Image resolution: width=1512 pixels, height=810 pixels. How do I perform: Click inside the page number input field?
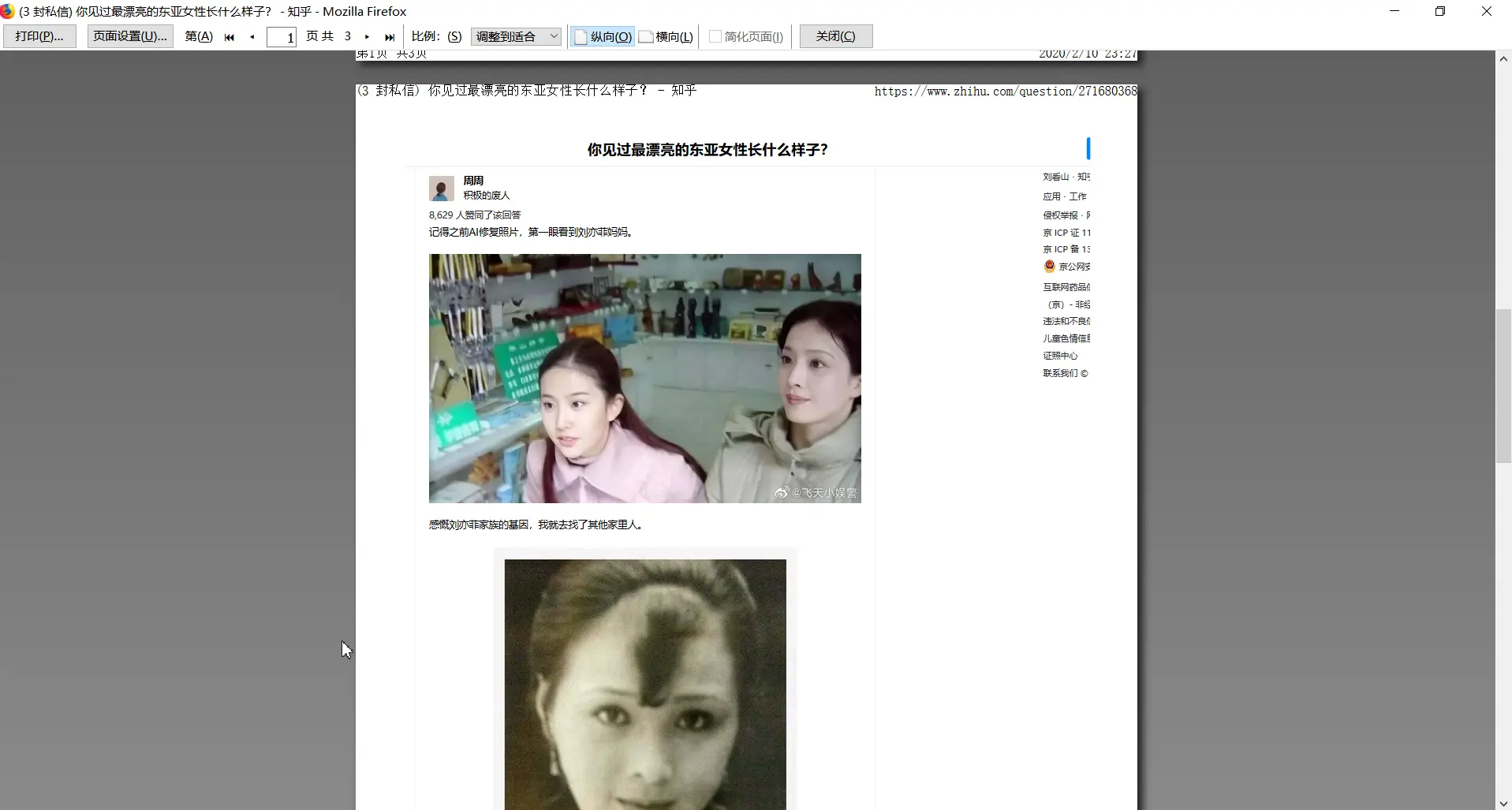pos(282,36)
